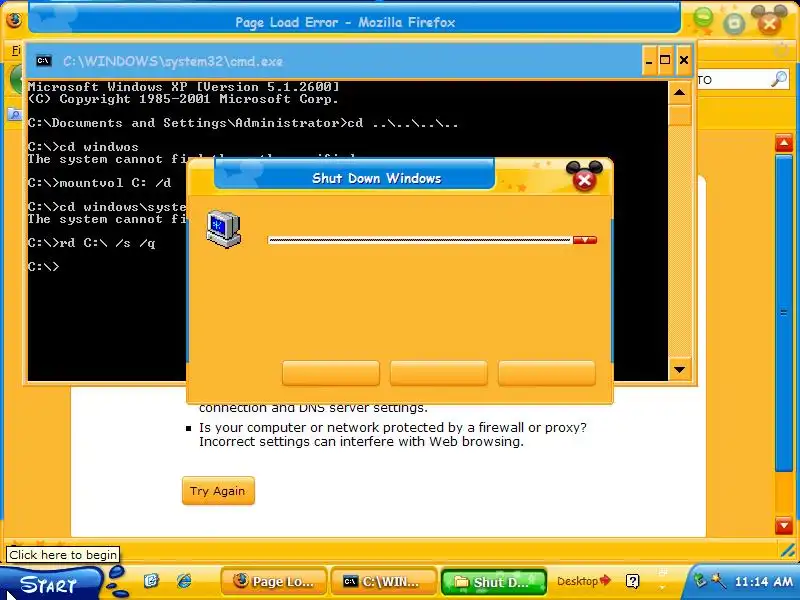Close Firefox using the Mickey X button

[769, 21]
